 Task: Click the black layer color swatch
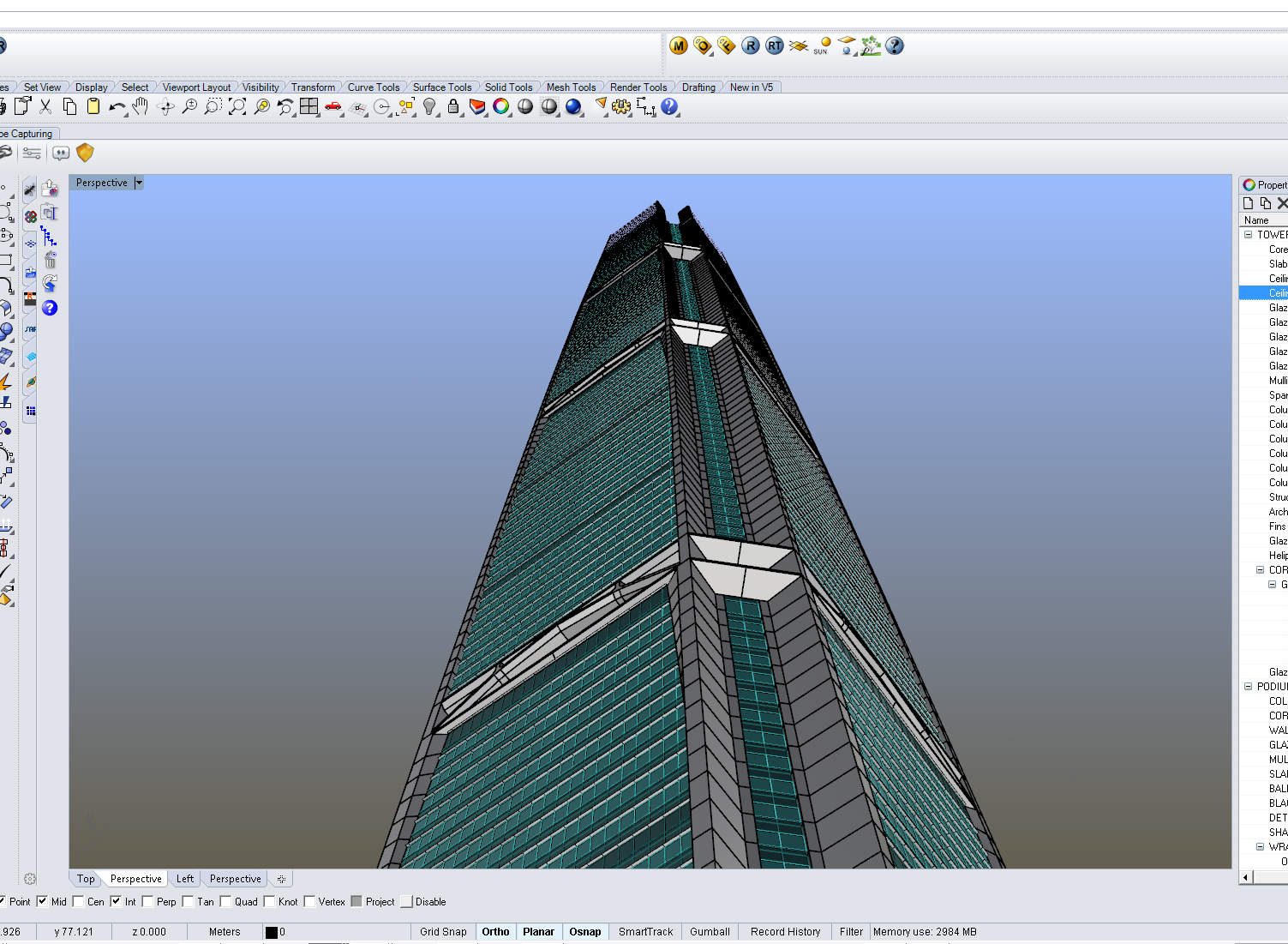click(272, 933)
